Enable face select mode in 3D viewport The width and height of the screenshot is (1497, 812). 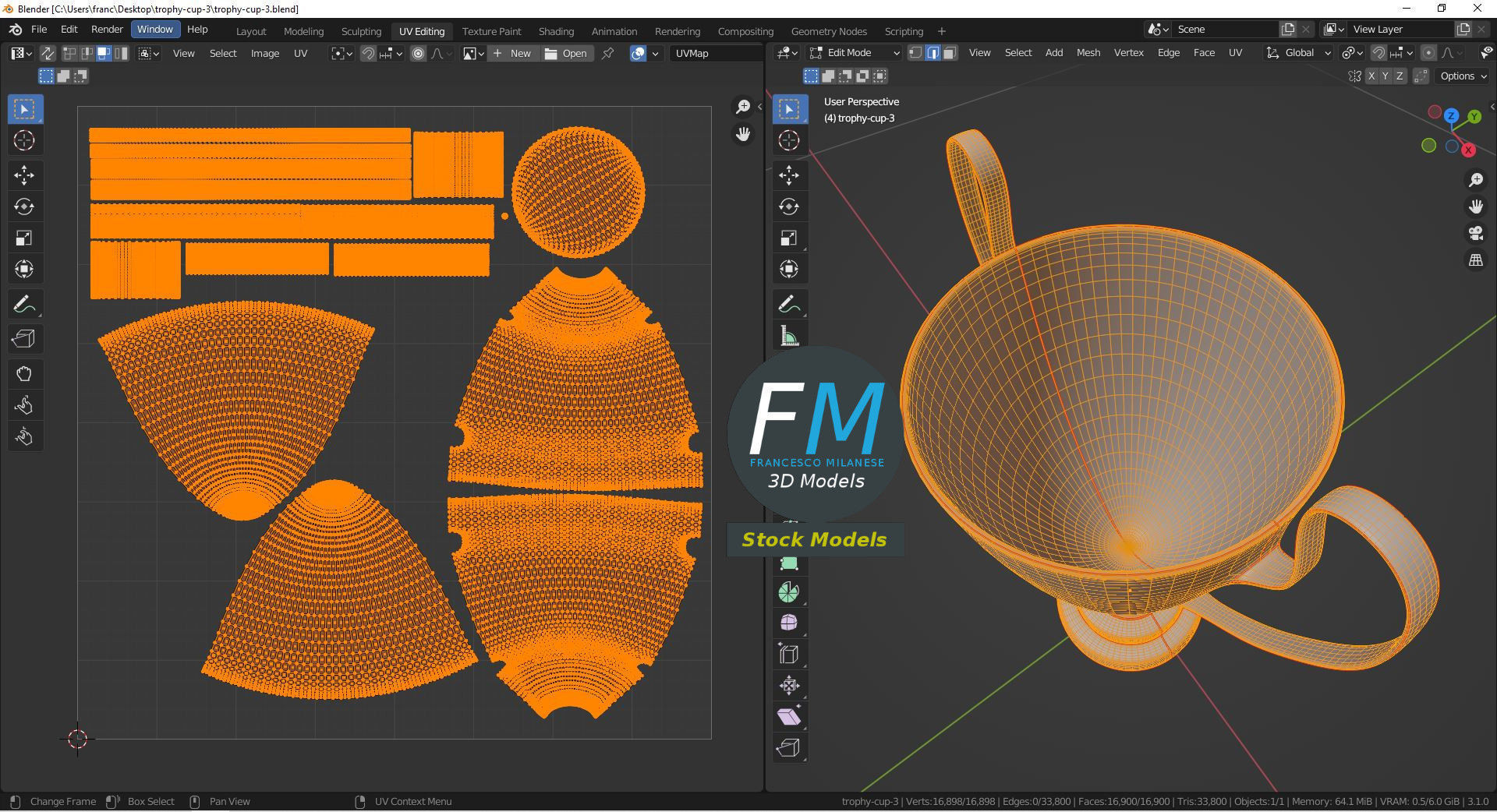tap(950, 53)
